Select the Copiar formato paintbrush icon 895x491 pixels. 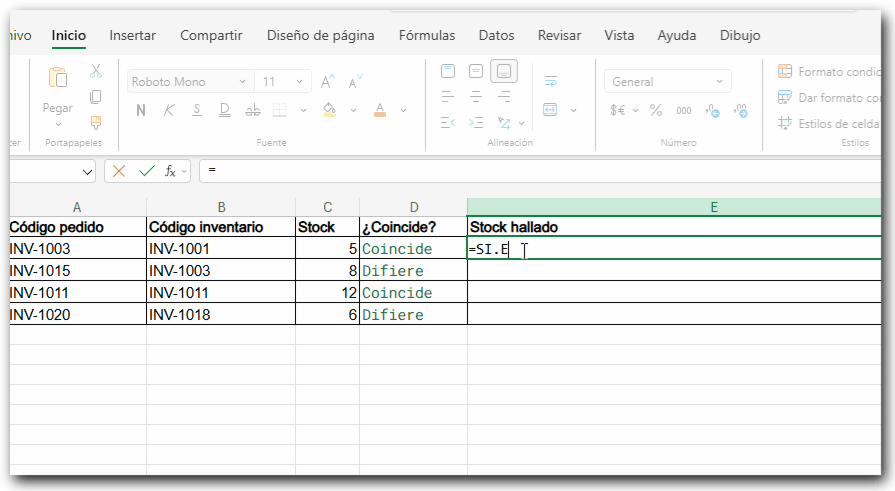[96, 122]
